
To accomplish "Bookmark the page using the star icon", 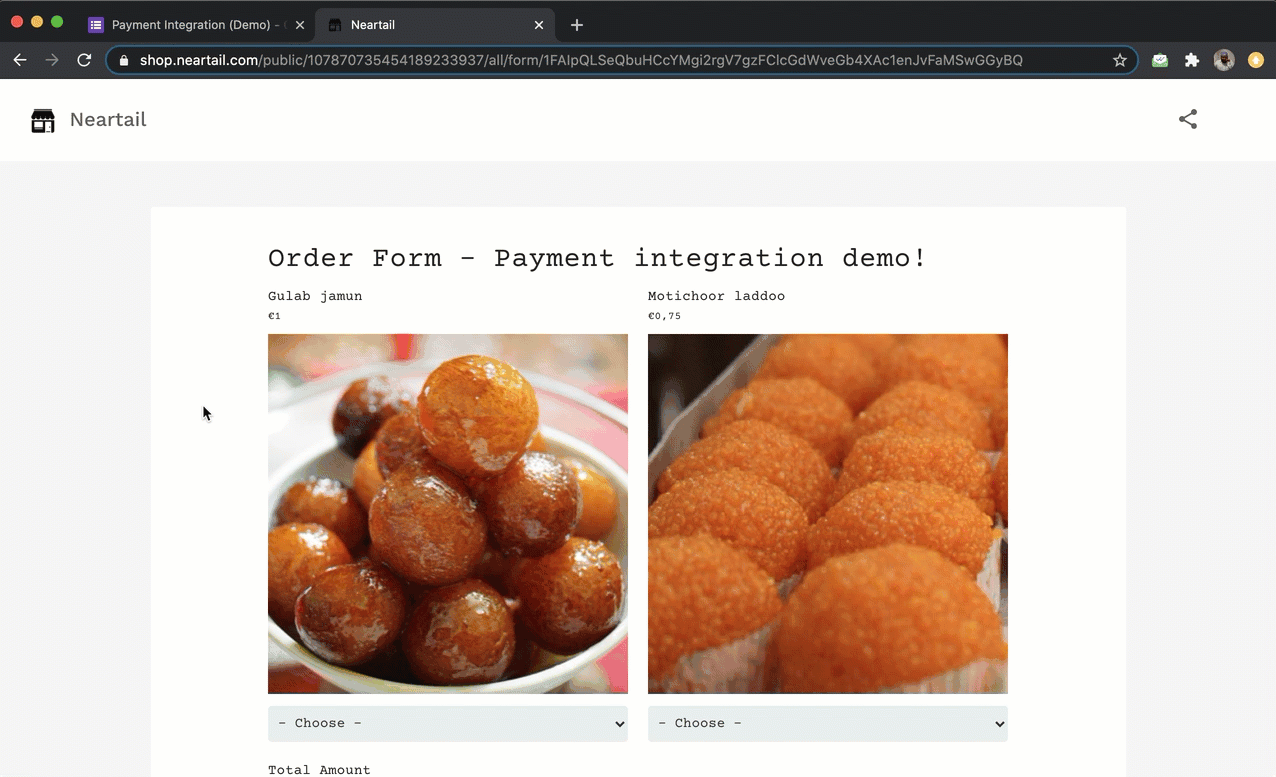I will tap(1120, 60).
